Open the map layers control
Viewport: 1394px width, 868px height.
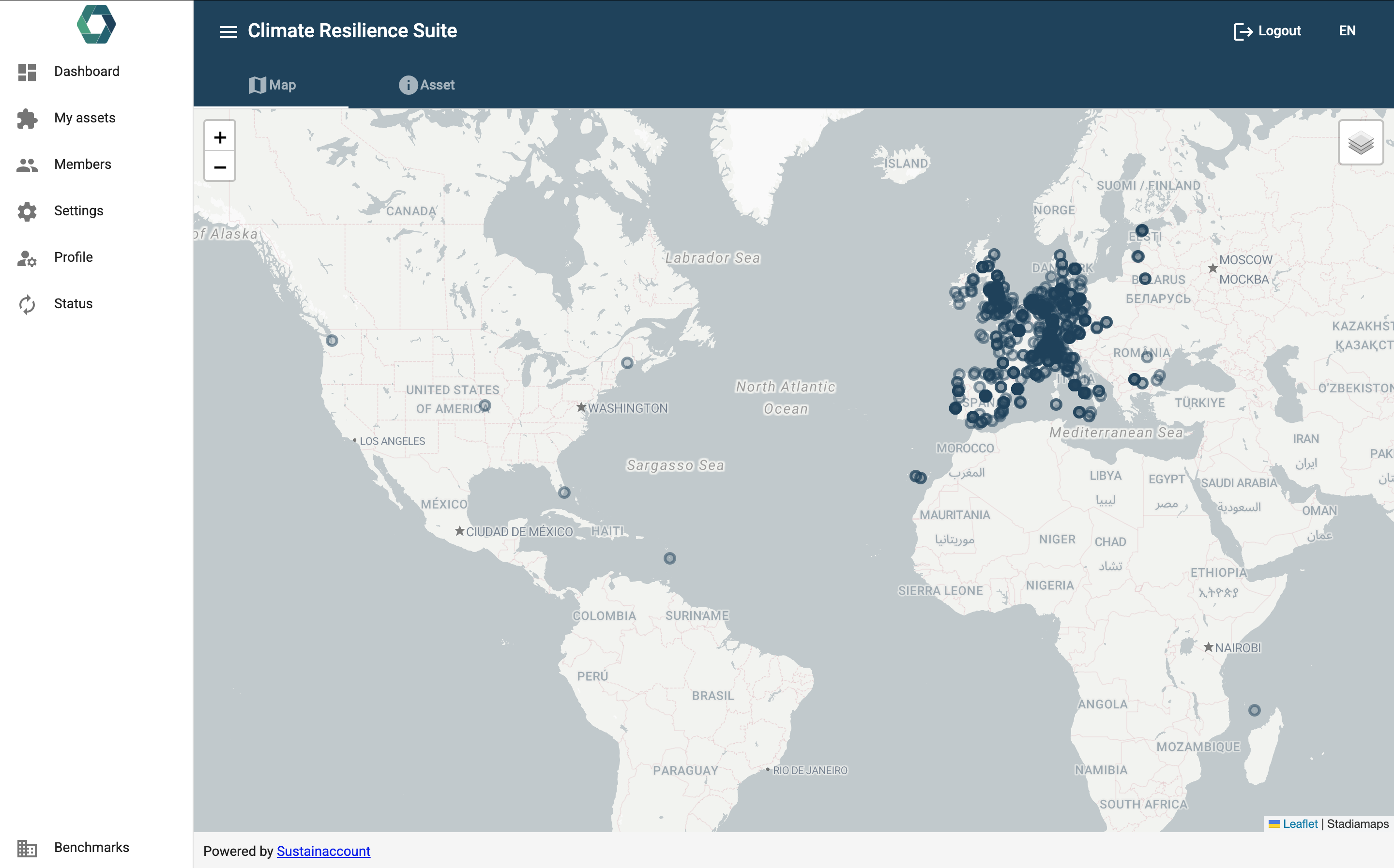1360,142
